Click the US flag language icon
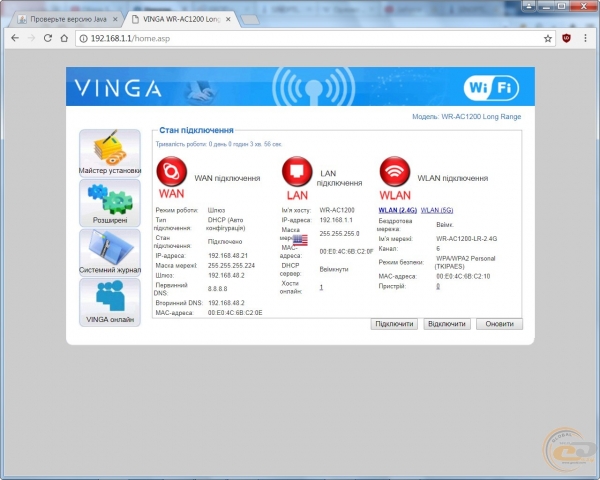This screenshot has width=600, height=480. tap(300, 240)
